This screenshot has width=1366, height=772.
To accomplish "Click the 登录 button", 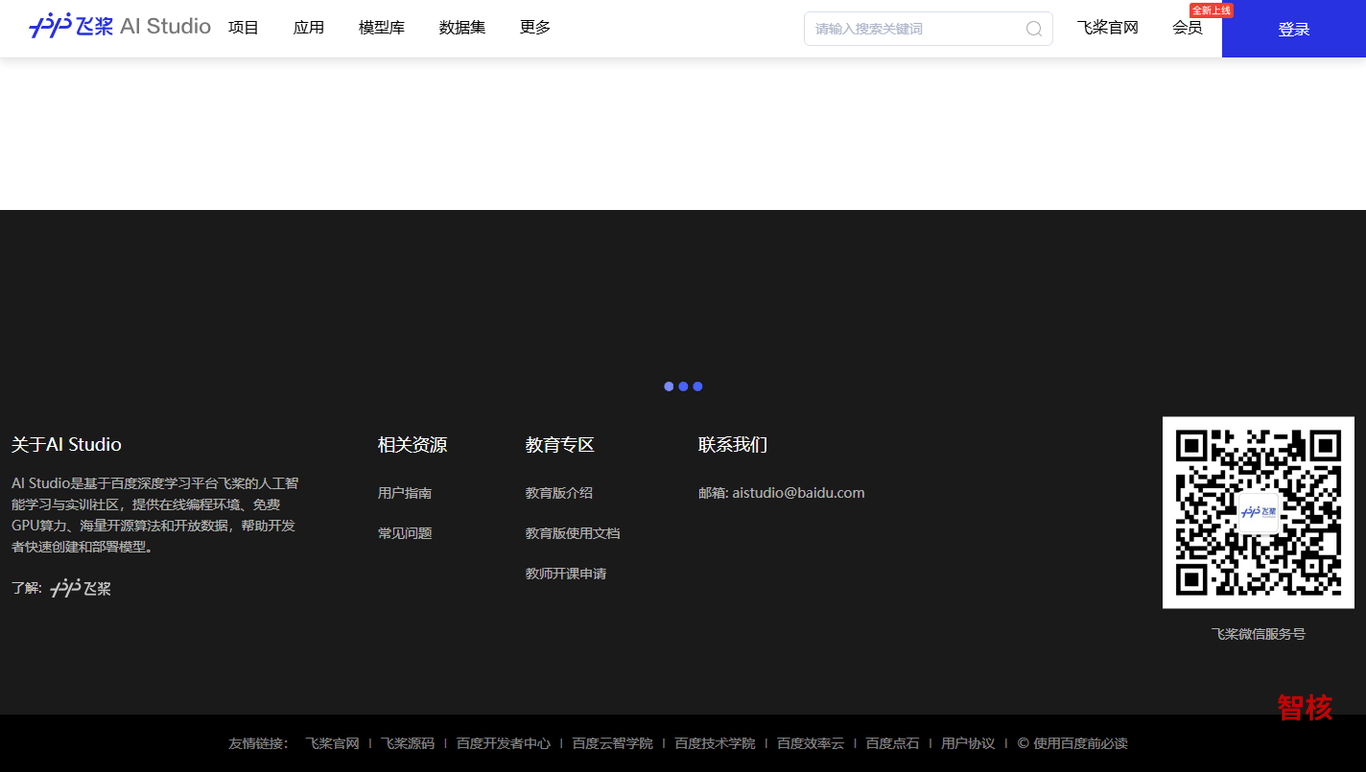I will 1294,29.
